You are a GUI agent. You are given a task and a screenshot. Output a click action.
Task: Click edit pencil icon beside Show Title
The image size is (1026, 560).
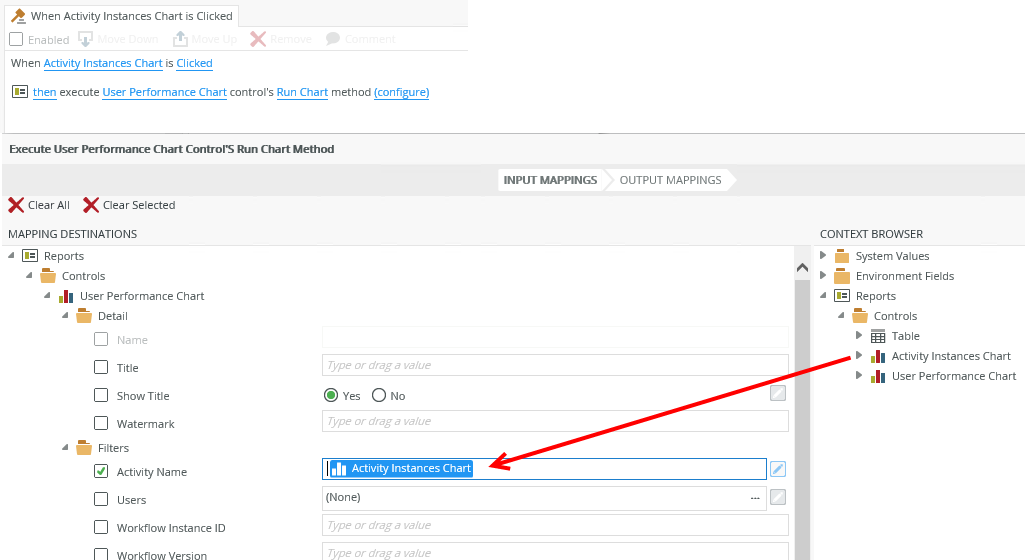pos(777,393)
